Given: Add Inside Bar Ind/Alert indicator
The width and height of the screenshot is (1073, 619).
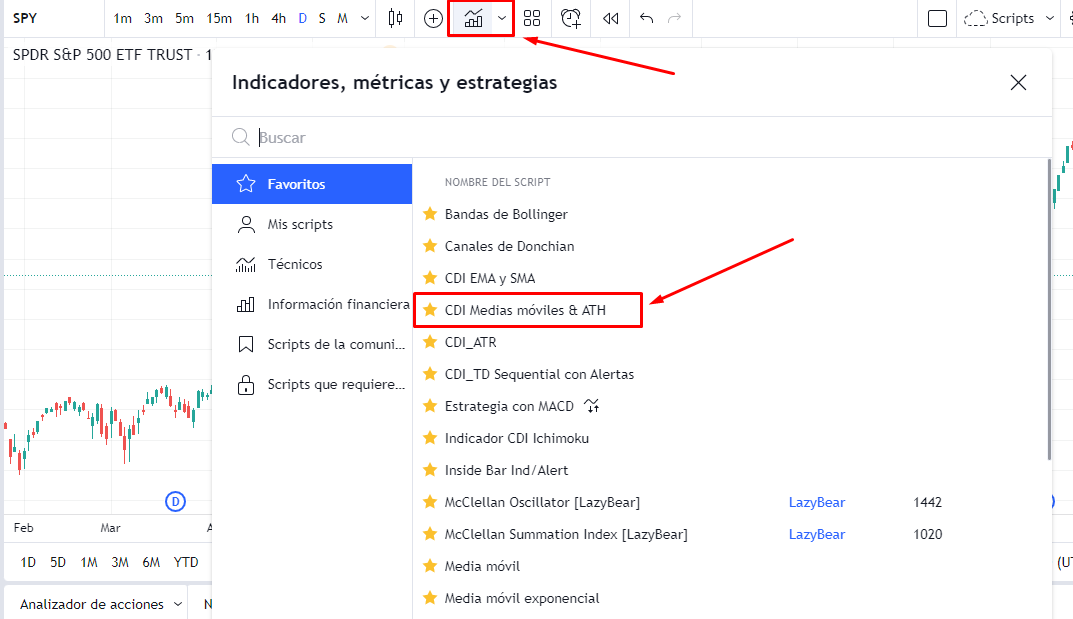Looking at the screenshot, I should [506, 470].
